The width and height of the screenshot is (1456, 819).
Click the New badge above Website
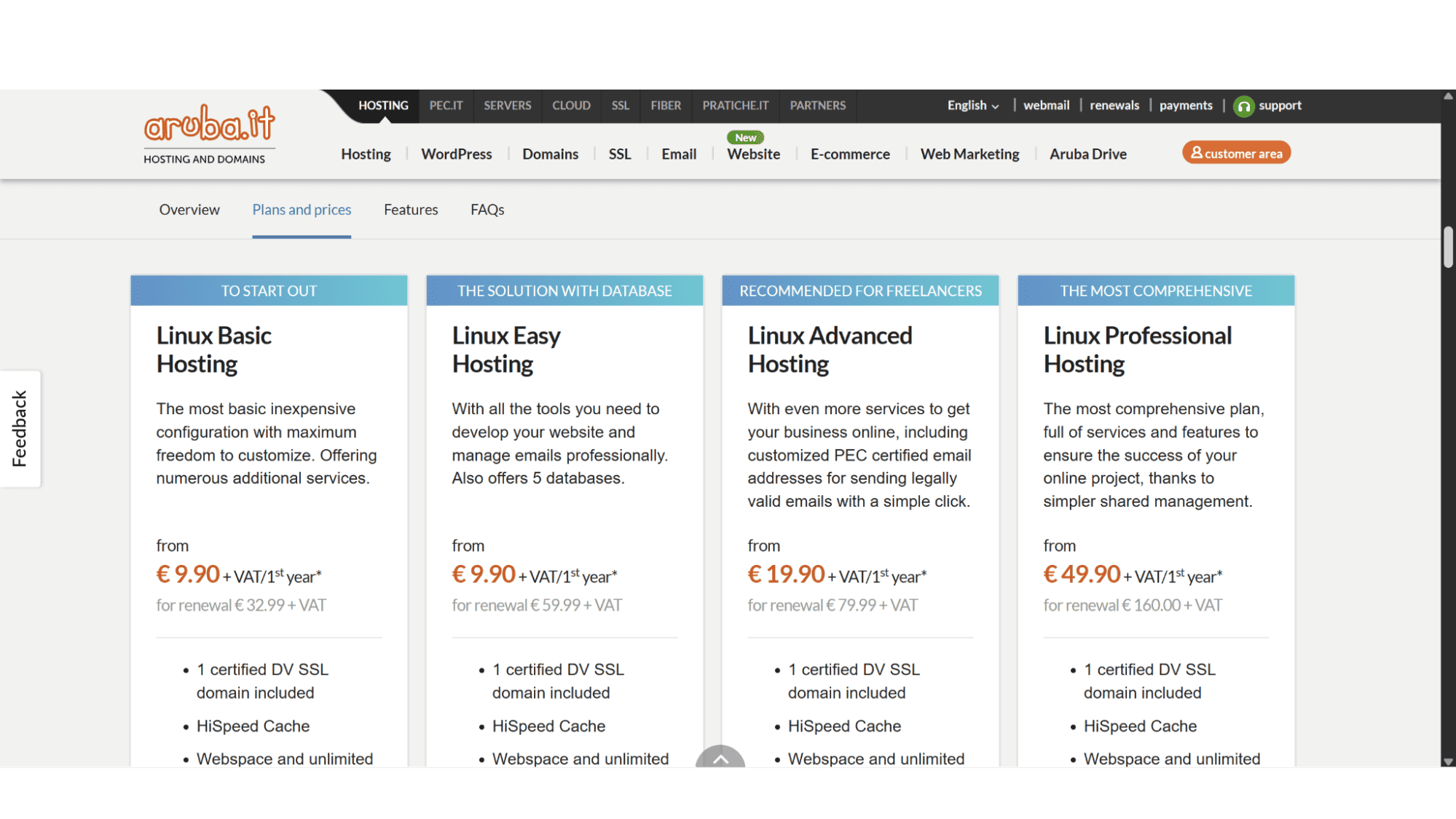[x=745, y=138]
